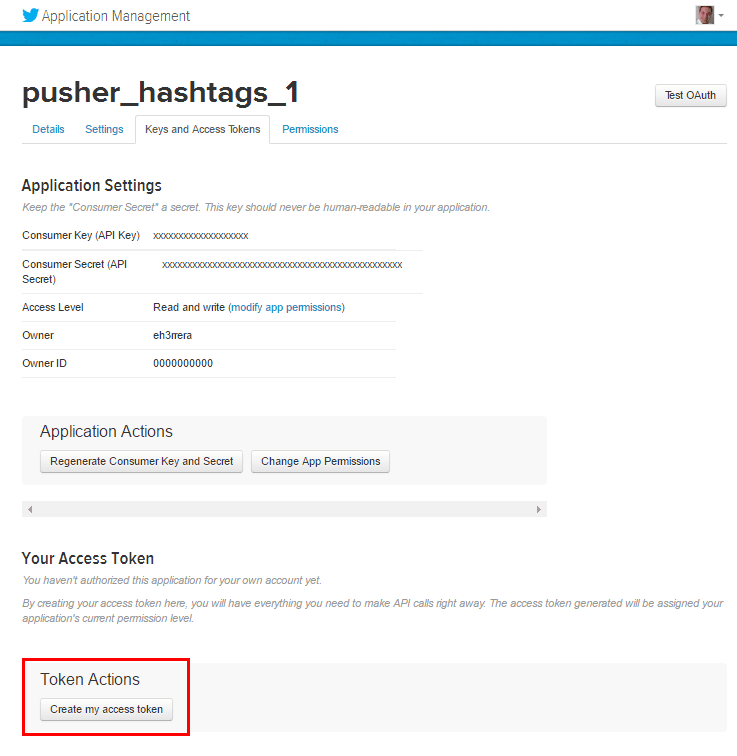Click the horizontal scrollbar right arrow
Viewport: 737px width, 756px height.
click(539, 509)
